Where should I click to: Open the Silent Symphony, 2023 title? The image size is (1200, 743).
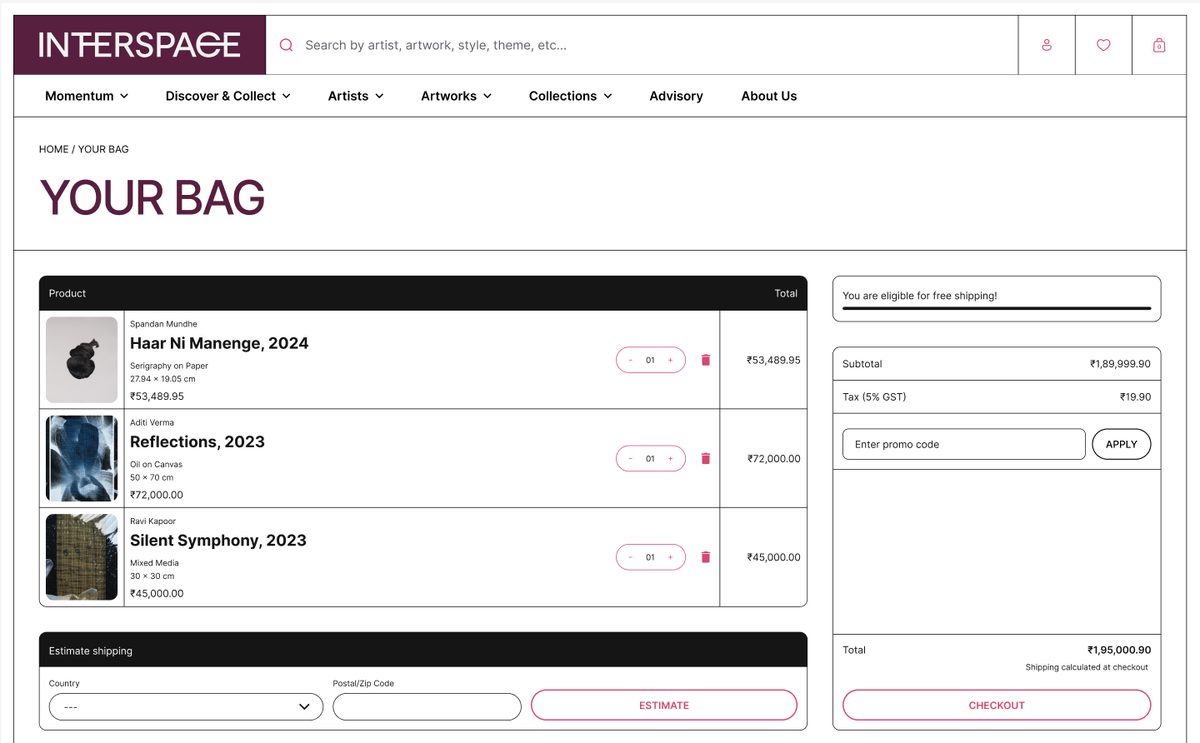tap(218, 540)
